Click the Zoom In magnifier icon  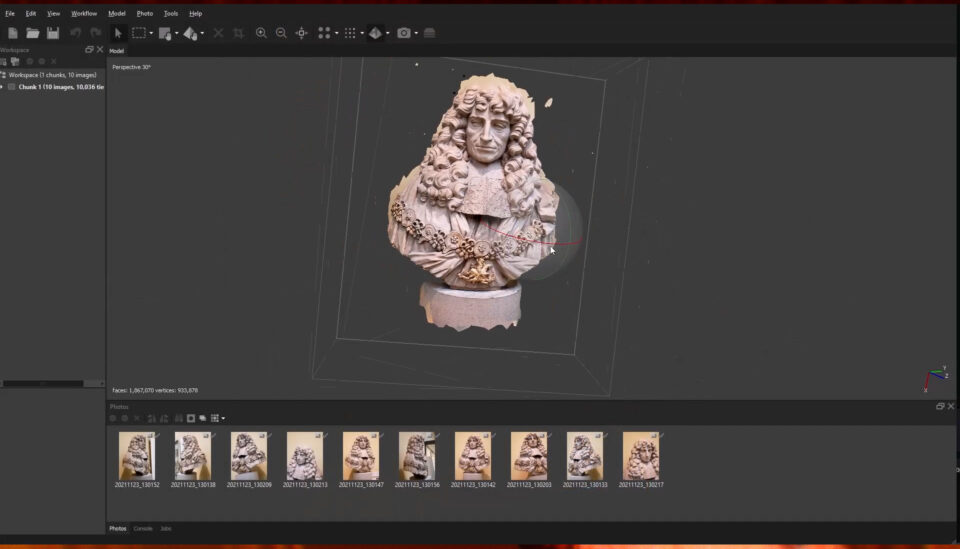261,33
